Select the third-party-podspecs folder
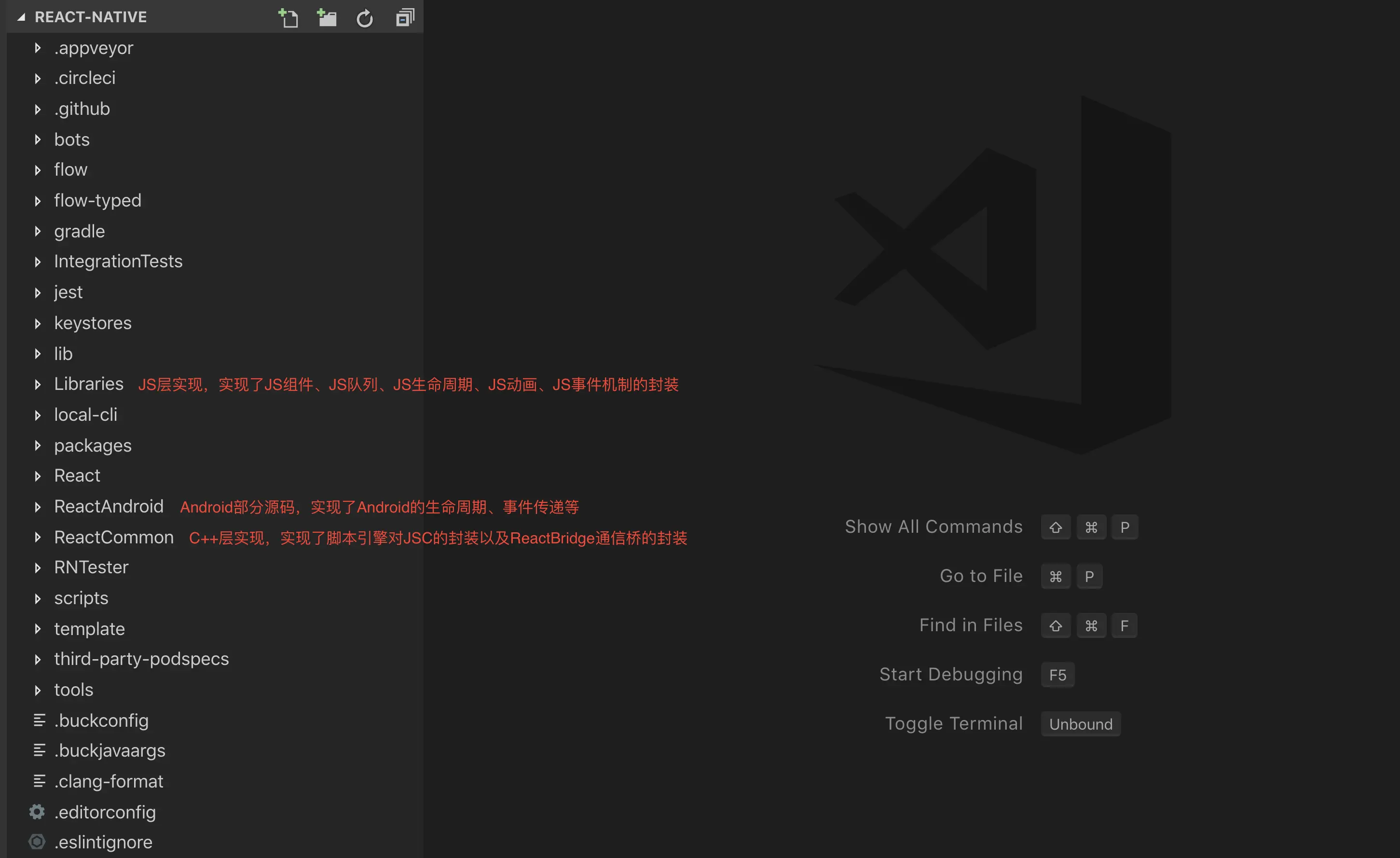This screenshot has height=858, width=1400. 141,659
